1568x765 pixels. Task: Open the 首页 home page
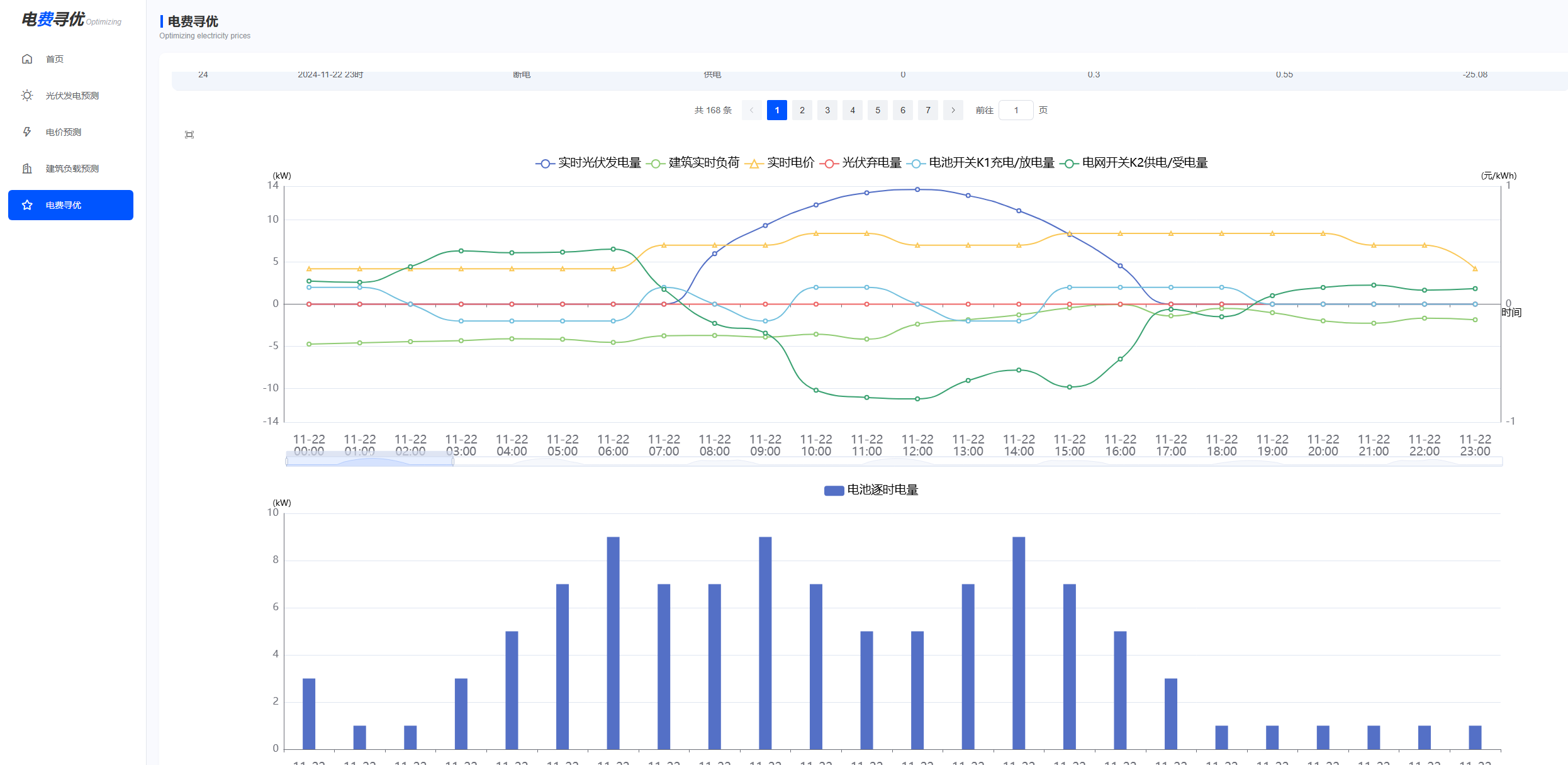coord(70,59)
